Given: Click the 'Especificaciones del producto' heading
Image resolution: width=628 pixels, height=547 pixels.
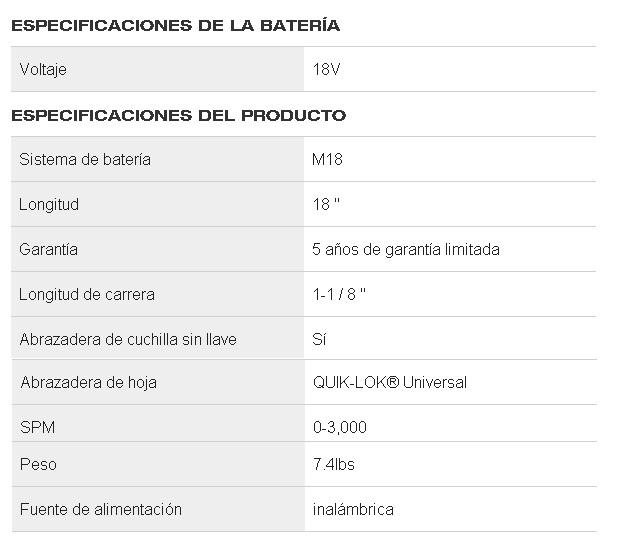Looking at the screenshot, I should click(x=178, y=115).
